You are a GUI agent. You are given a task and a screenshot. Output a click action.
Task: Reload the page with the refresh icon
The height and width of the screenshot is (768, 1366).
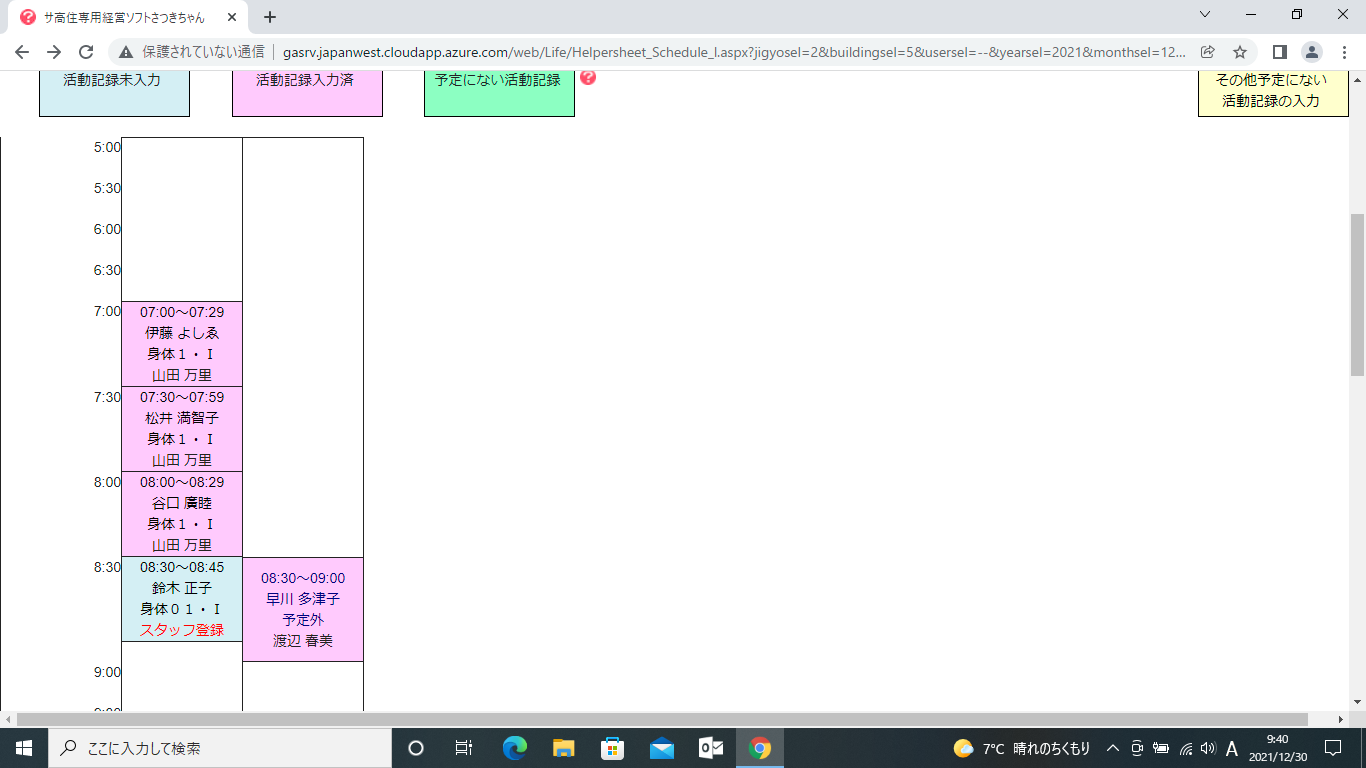pyautogui.click(x=86, y=52)
